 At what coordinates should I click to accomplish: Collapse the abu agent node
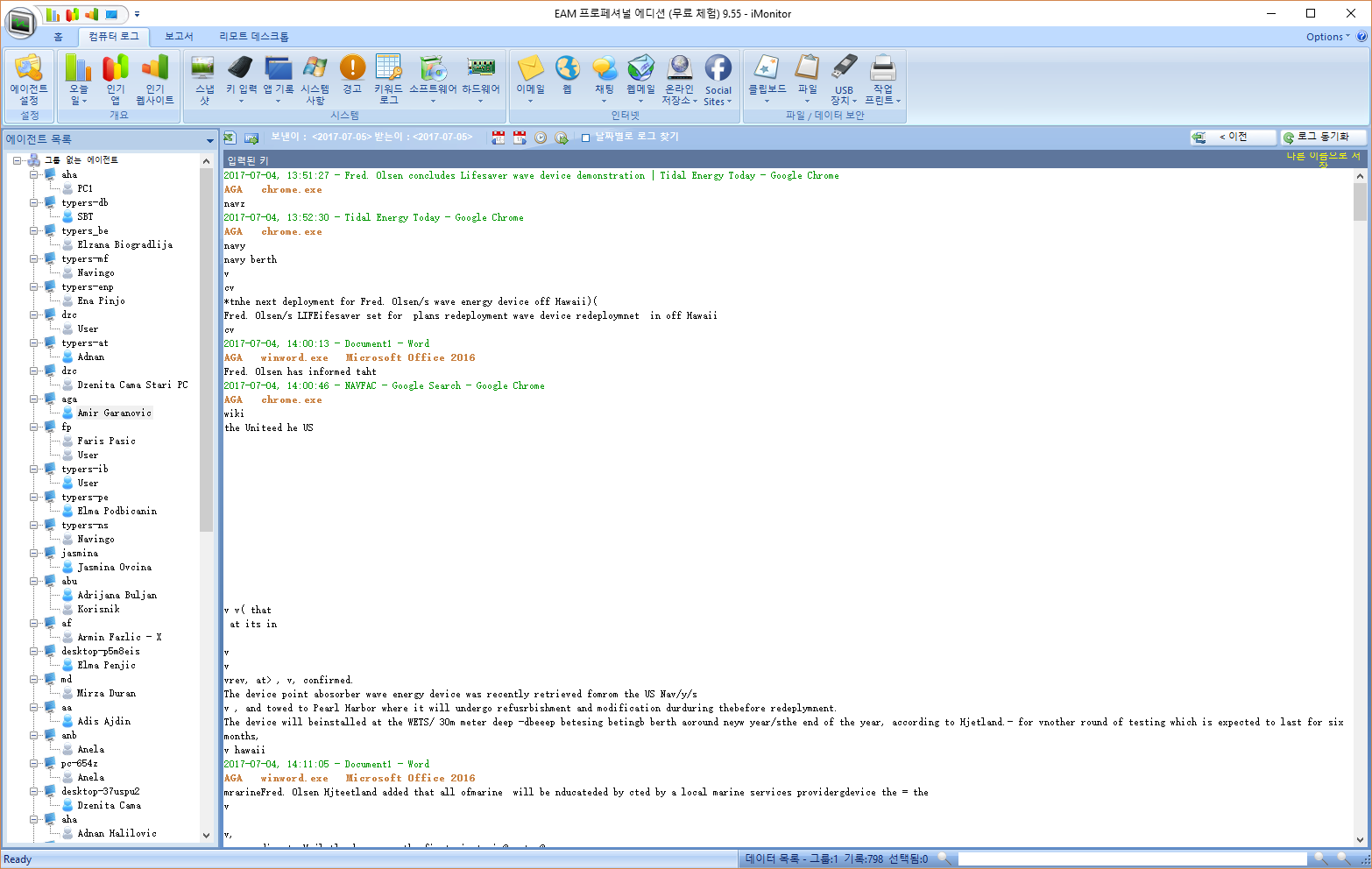tap(34, 581)
